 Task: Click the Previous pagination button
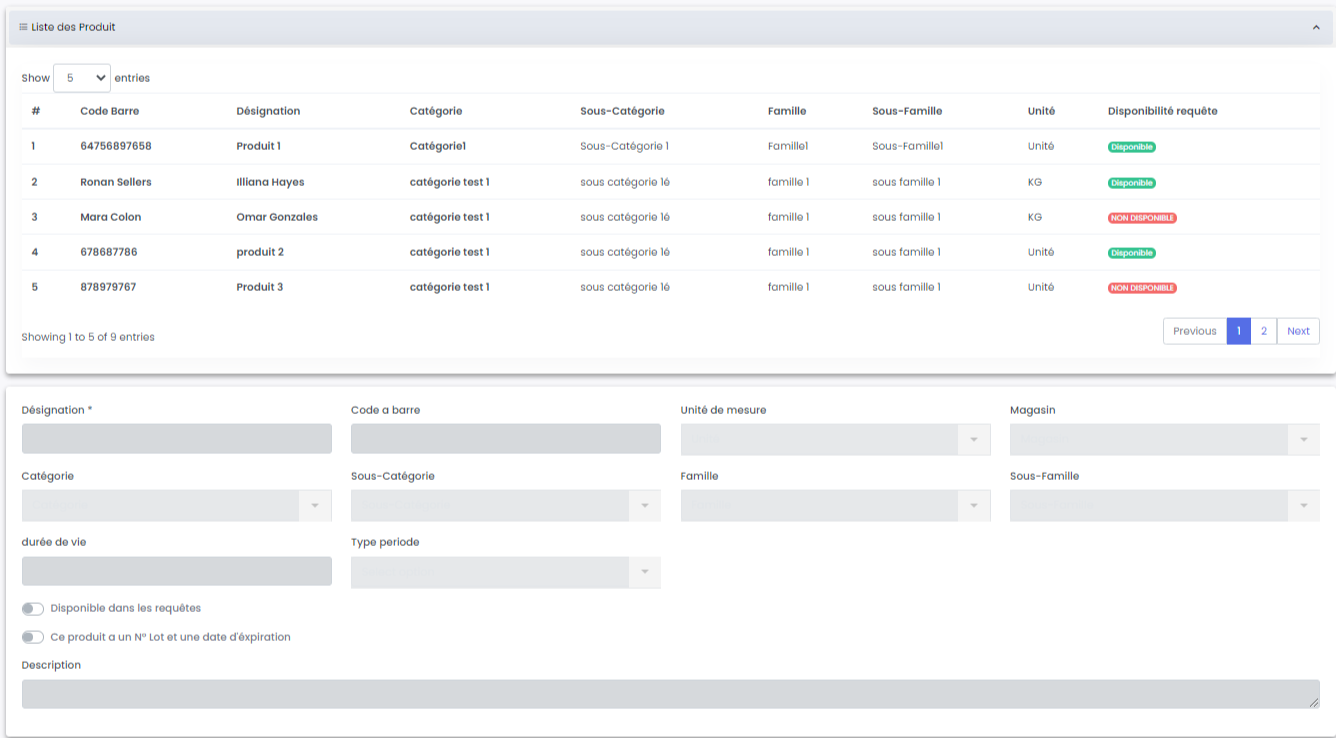(1194, 331)
